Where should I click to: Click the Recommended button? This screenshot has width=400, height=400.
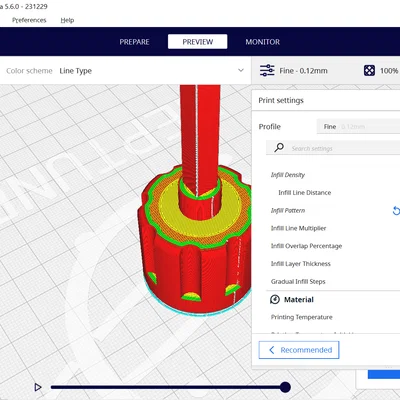[x=299, y=350]
